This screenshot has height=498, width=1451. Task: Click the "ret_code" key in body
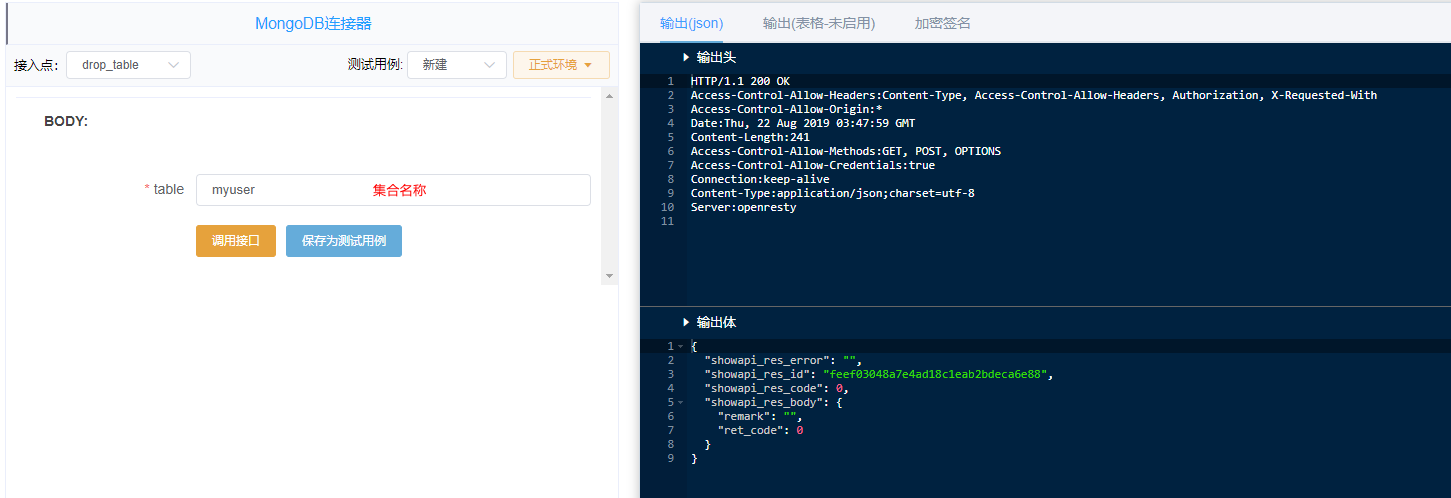pos(750,430)
